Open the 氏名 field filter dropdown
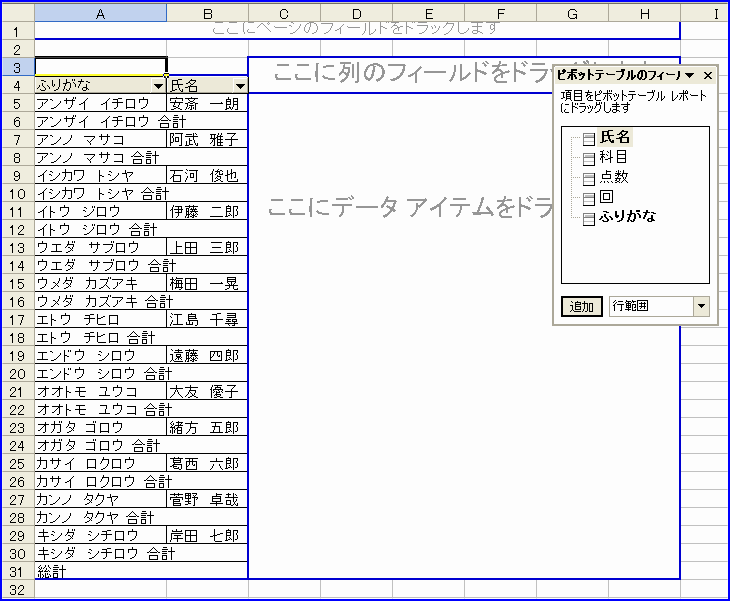 240,86
